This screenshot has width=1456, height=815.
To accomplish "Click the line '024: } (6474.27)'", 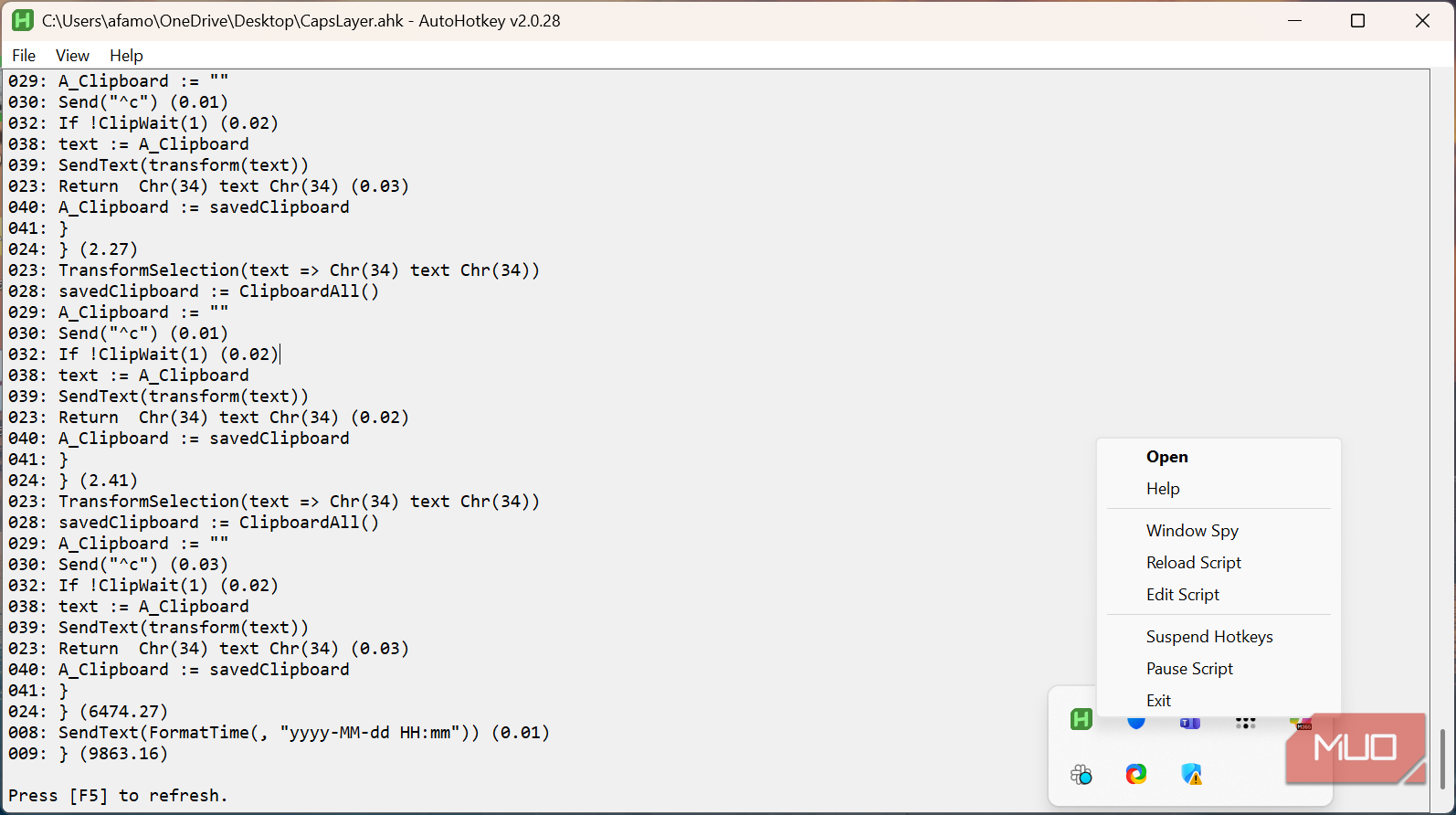I will [89, 712].
